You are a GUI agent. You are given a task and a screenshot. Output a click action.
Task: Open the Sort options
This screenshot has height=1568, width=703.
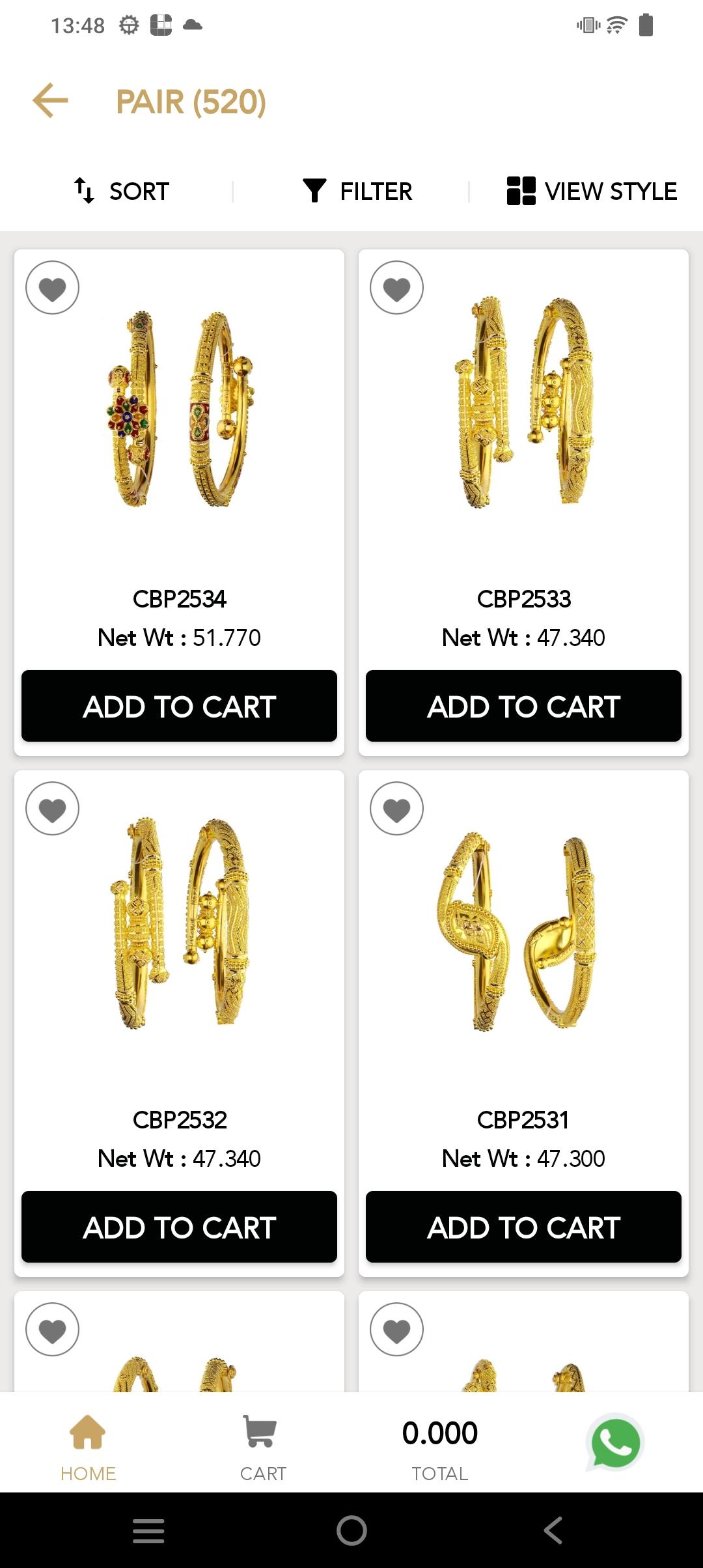point(122,191)
